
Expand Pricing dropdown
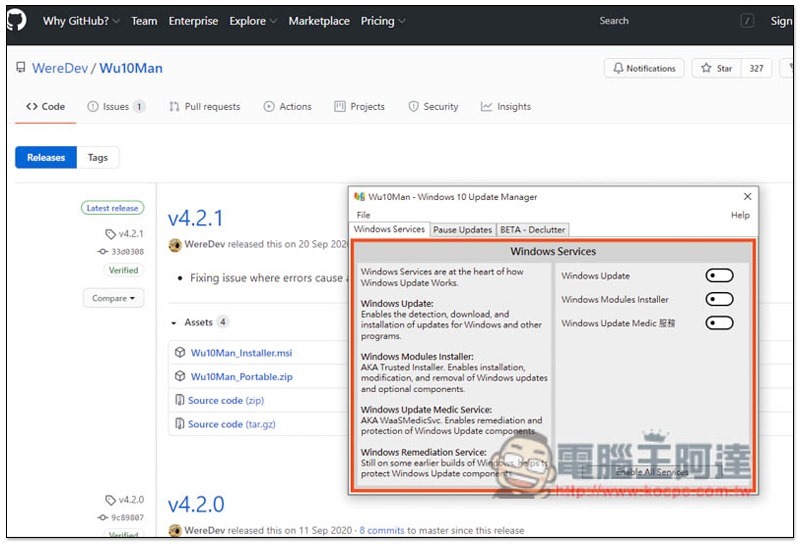click(383, 21)
